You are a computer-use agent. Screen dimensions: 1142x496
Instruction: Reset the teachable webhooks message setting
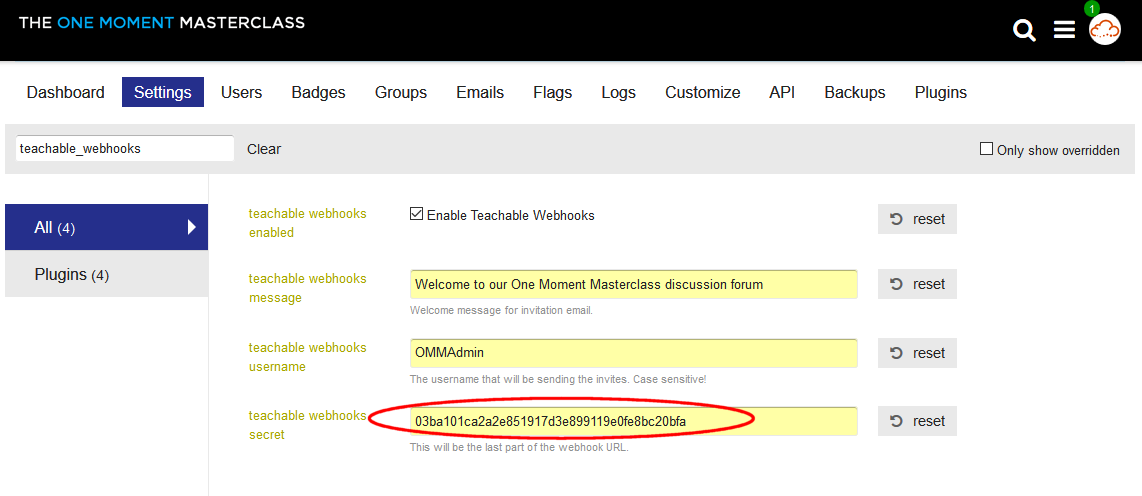tap(917, 284)
